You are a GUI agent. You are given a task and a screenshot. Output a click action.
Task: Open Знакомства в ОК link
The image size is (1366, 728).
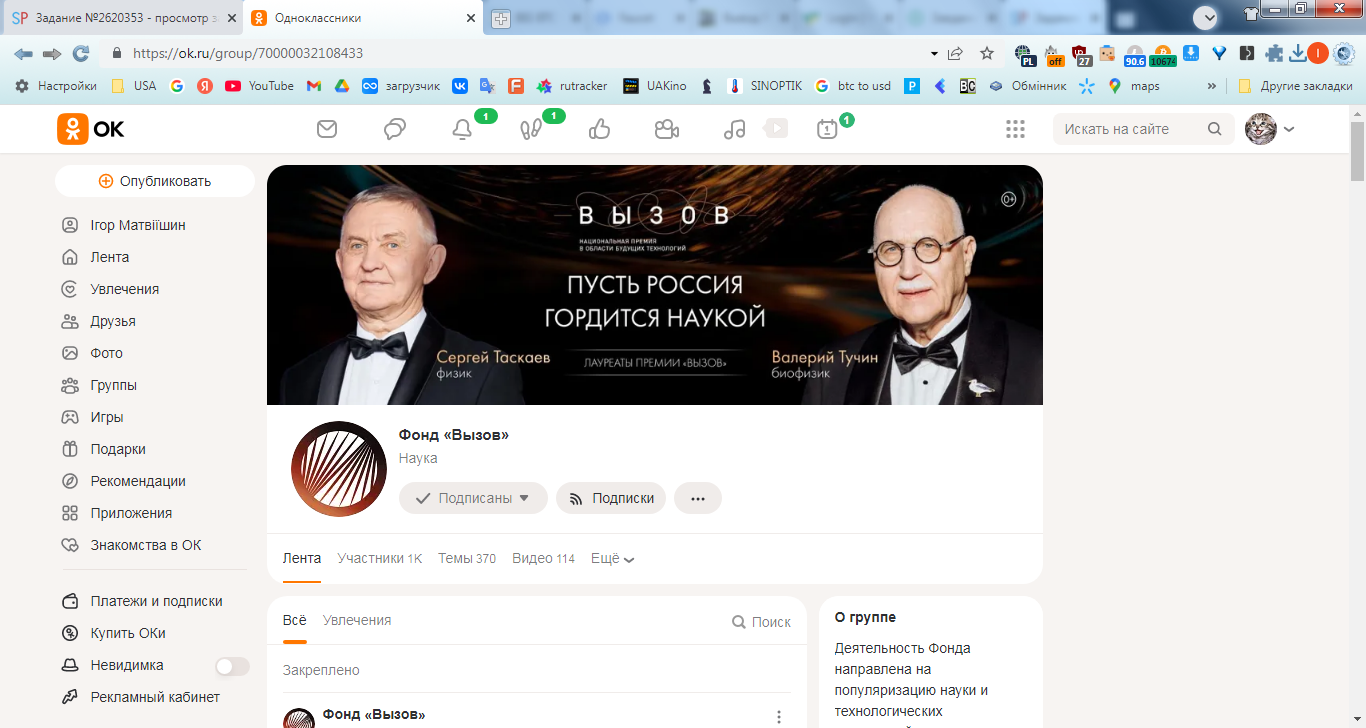tap(146, 545)
